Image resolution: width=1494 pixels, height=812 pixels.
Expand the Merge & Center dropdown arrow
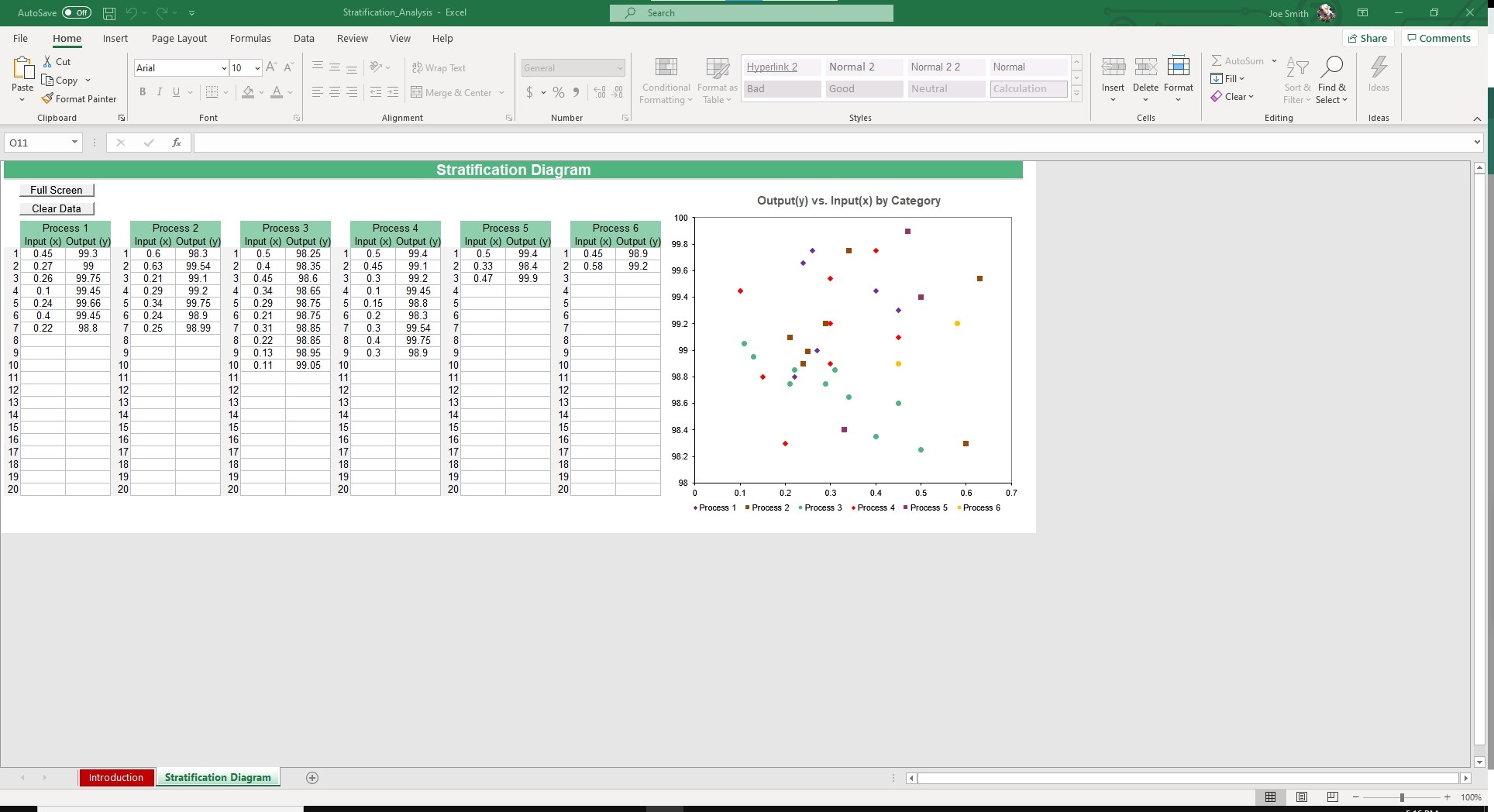point(502,93)
